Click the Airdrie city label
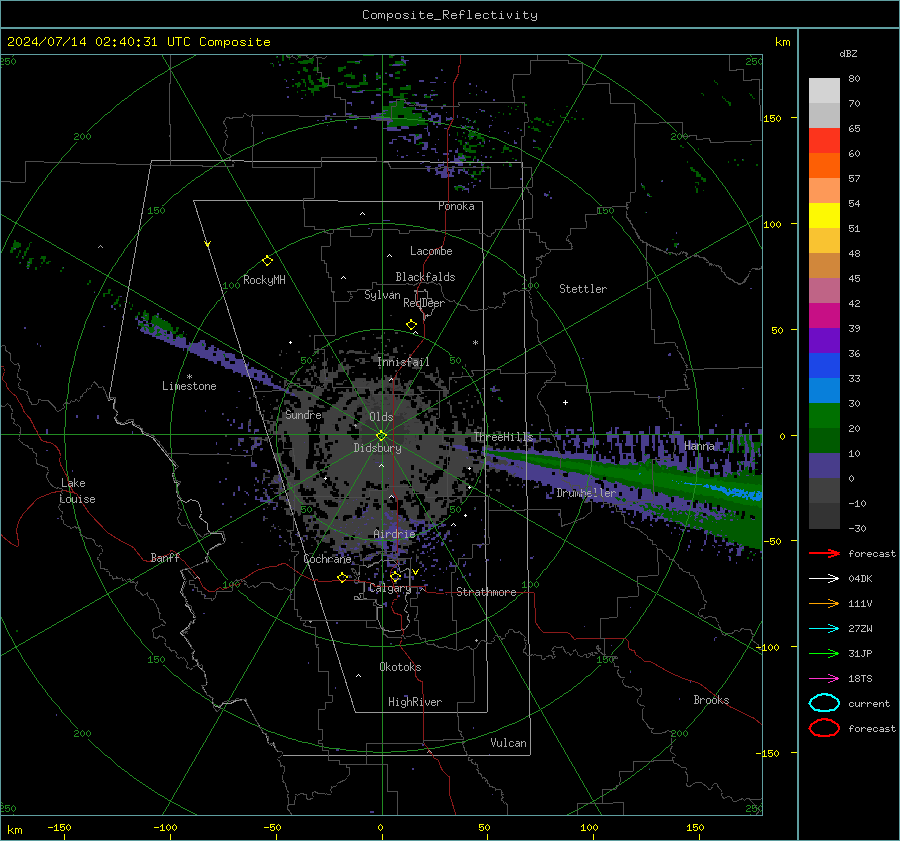900x841 pixels. (x=394, y=534)
